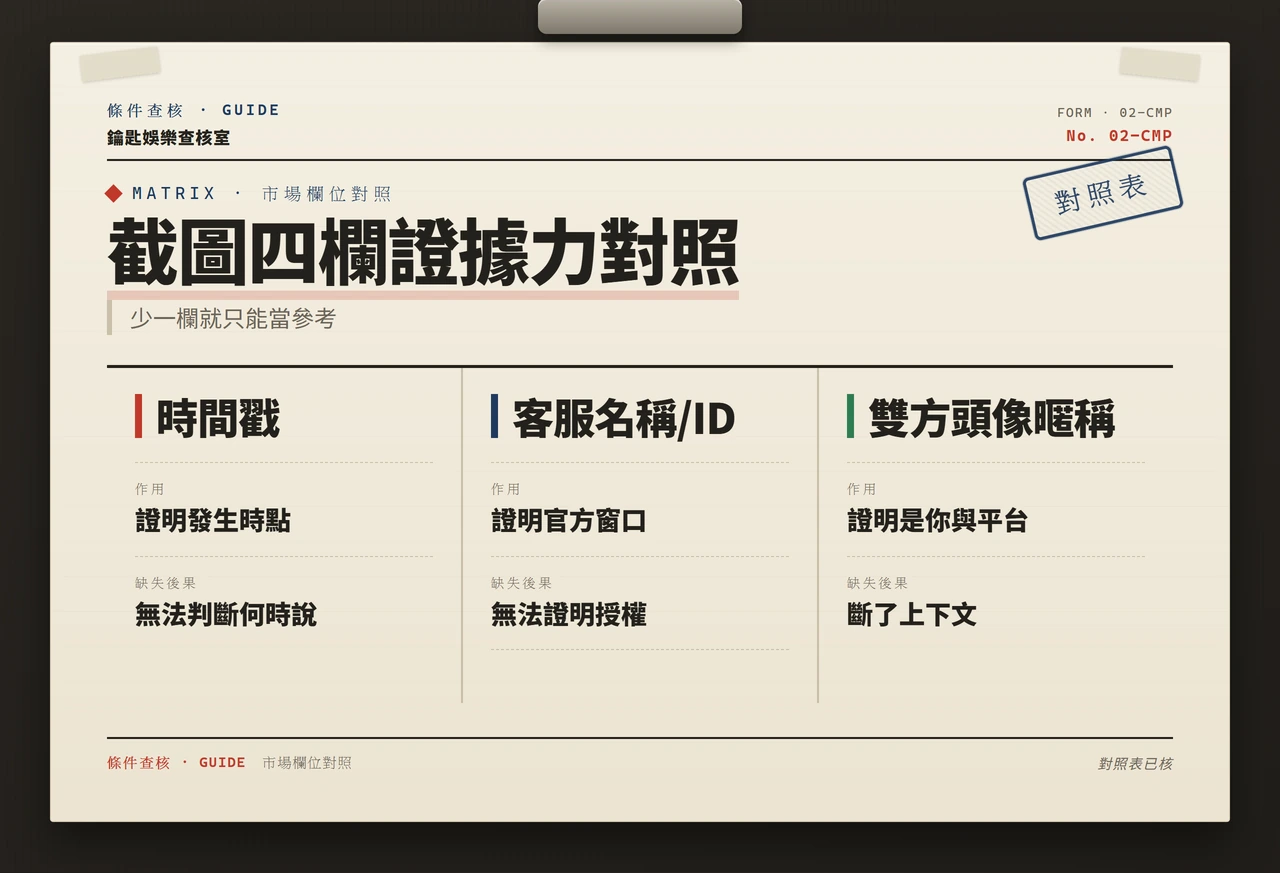Click the red diamond beside MATRIX

pos(114,194)
